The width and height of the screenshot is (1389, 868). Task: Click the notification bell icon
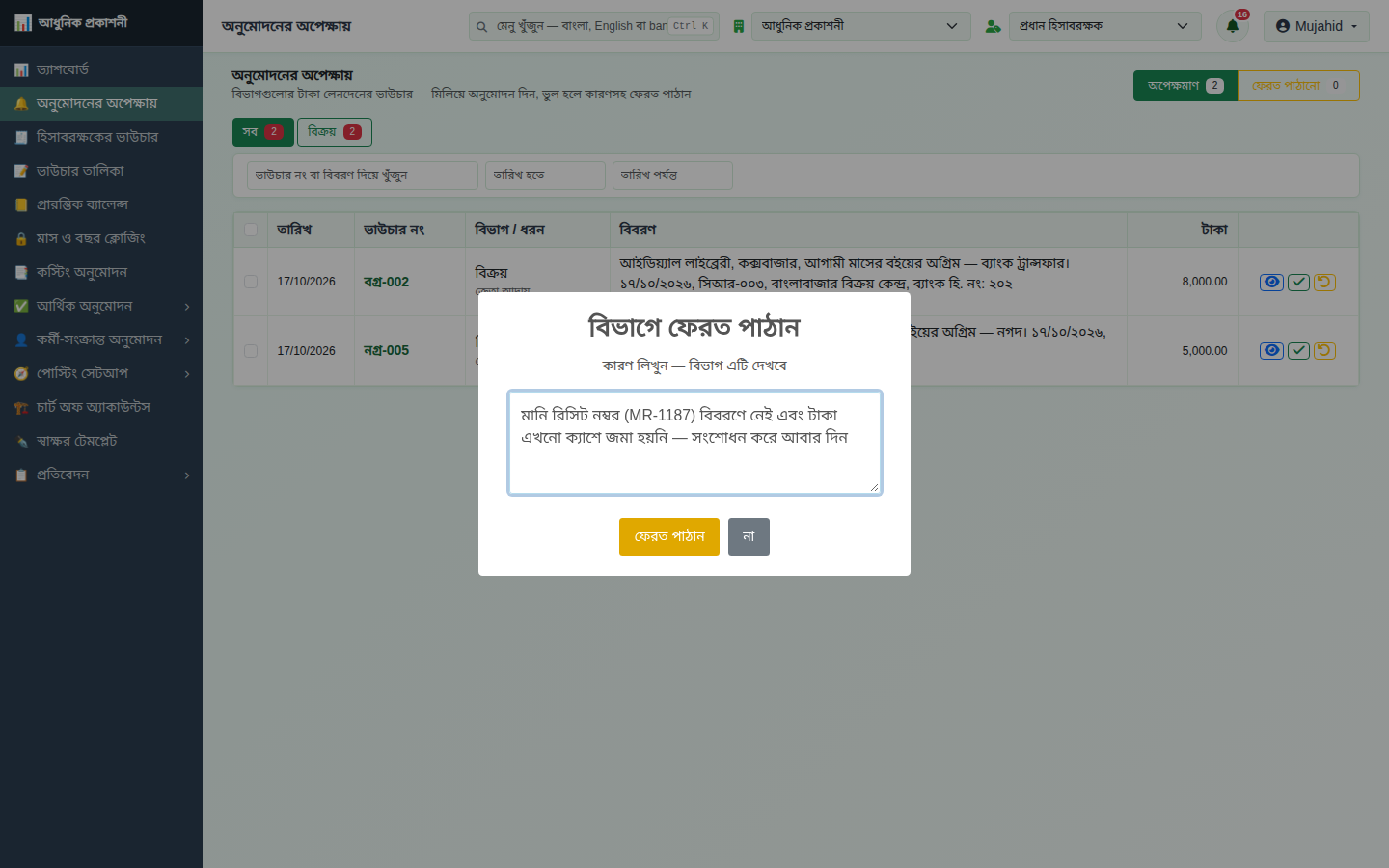[x=1232, y=26]
